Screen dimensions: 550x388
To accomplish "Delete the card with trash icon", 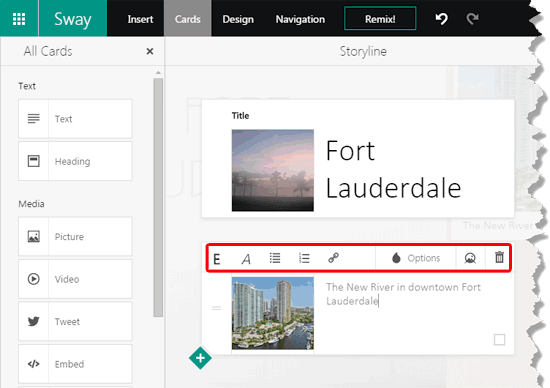I will click(499, 257).
